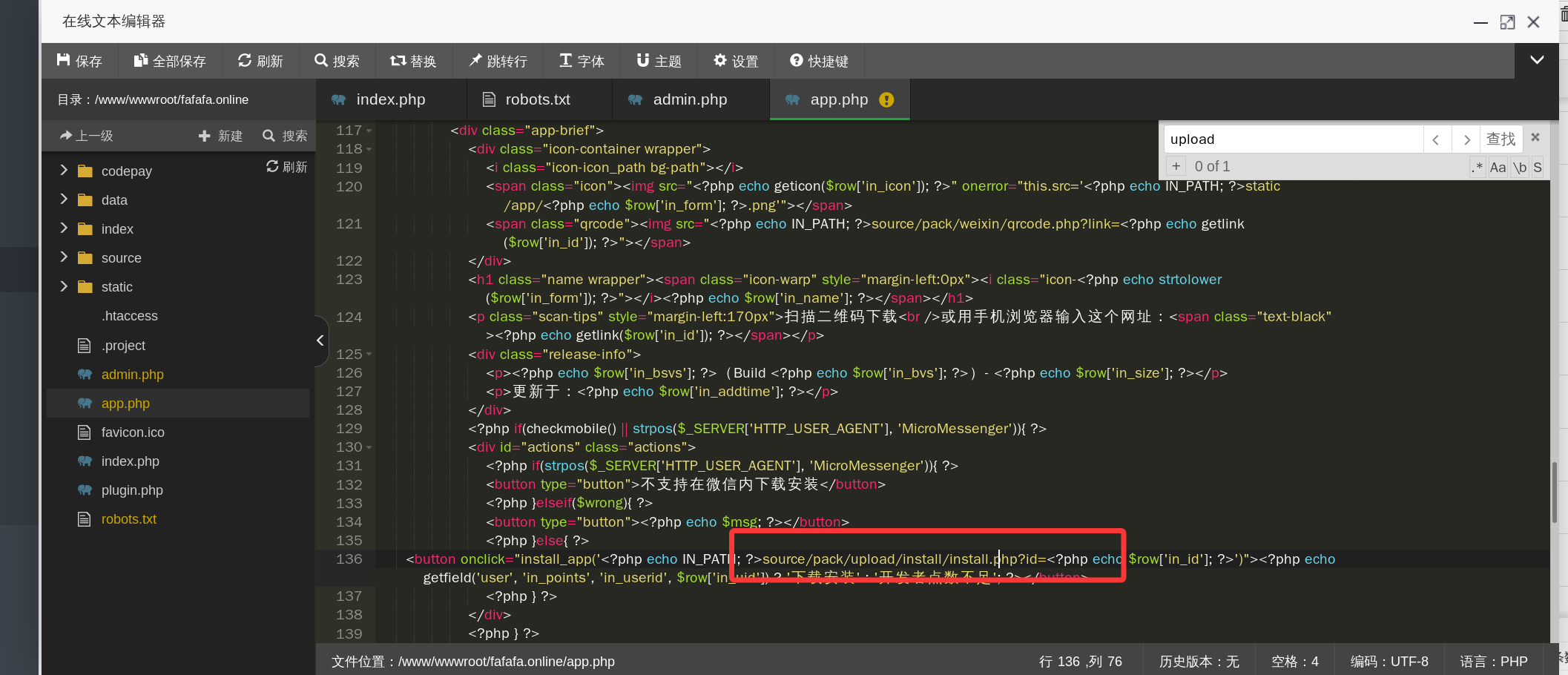
Task: Show the 快捷键 shortcuts list
Action: pos(819,61)
